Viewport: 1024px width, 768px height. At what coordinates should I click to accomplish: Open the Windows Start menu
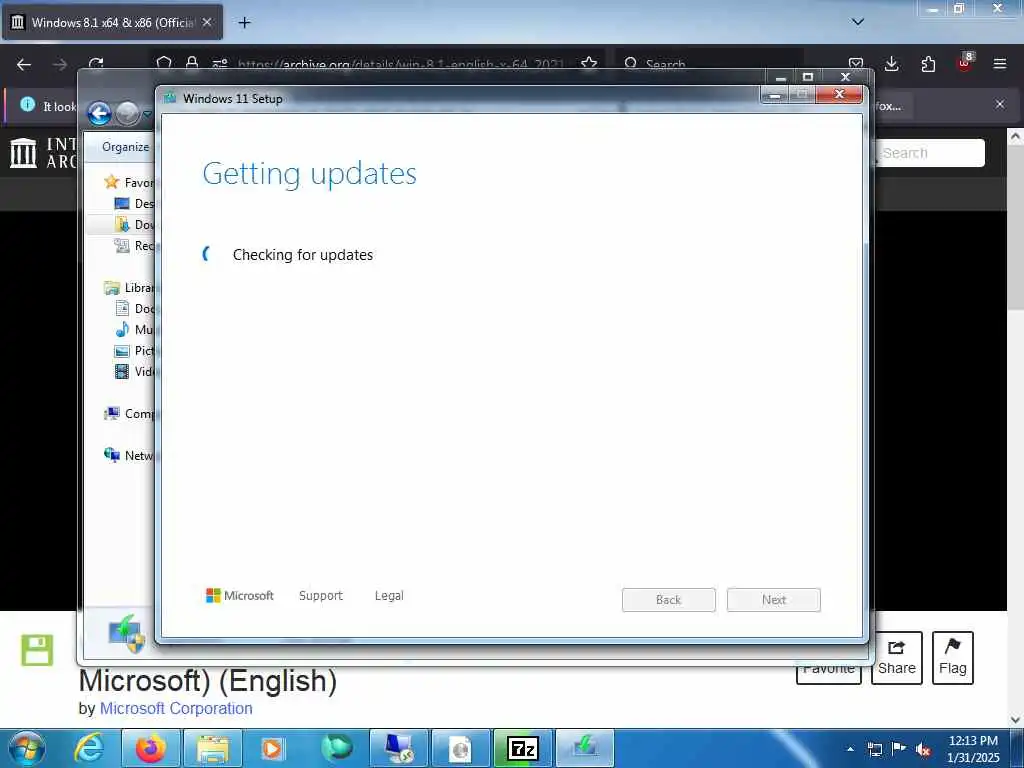(x=27, y=748)
